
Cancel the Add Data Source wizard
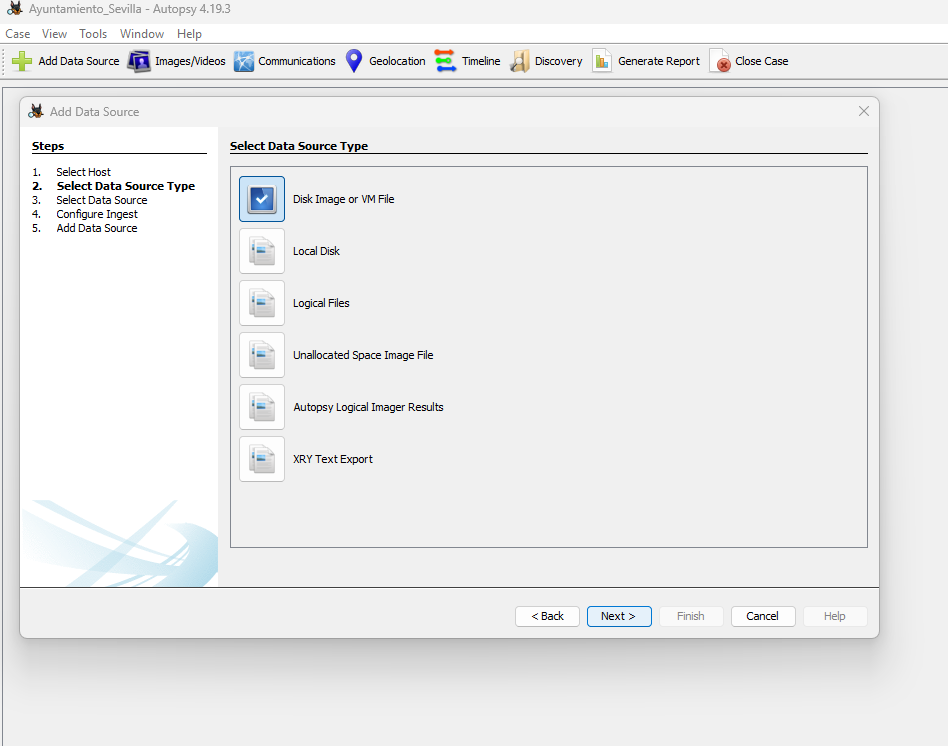coord(763,616)
